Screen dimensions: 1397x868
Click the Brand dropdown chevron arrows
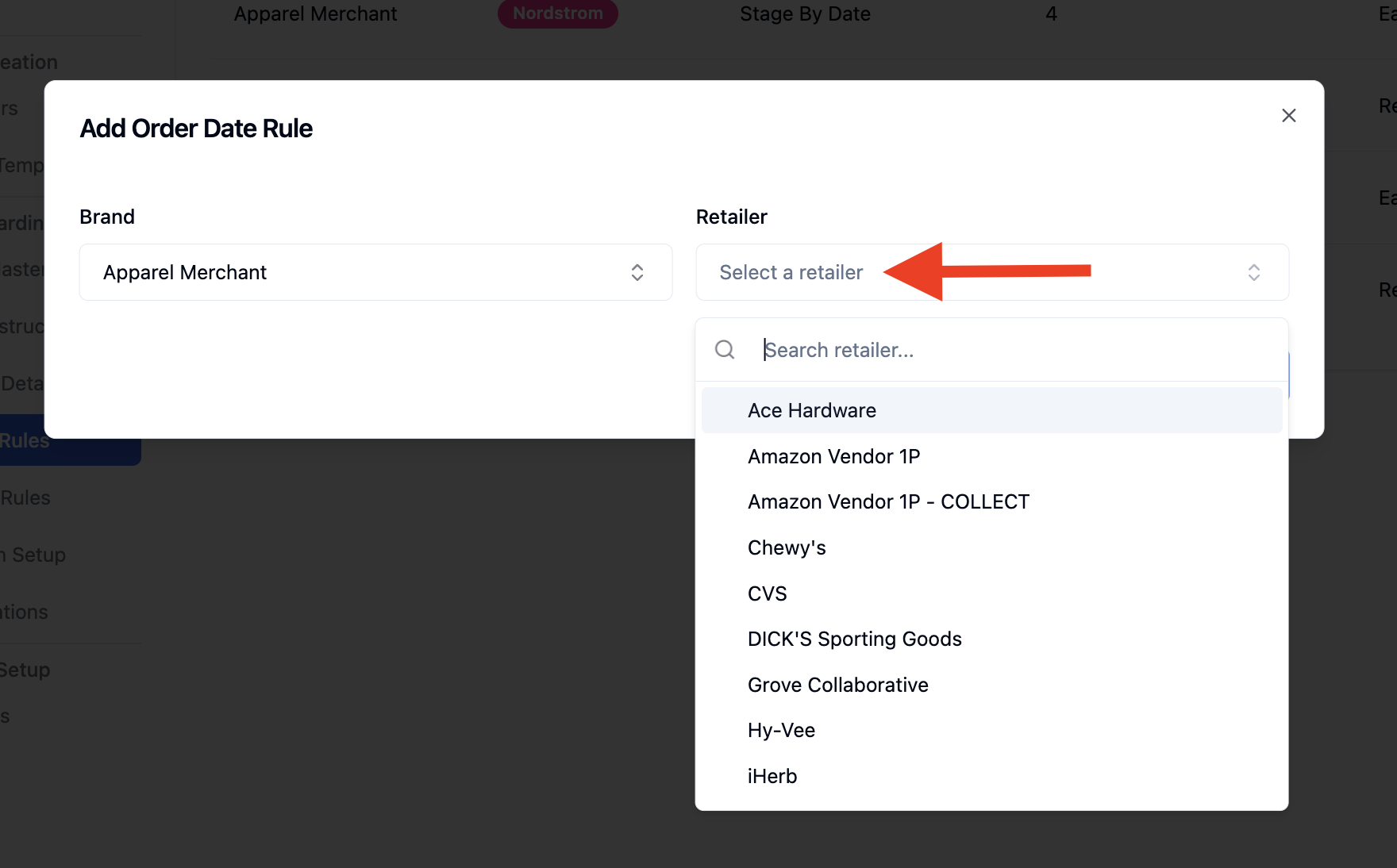click(x=637, y=272)
